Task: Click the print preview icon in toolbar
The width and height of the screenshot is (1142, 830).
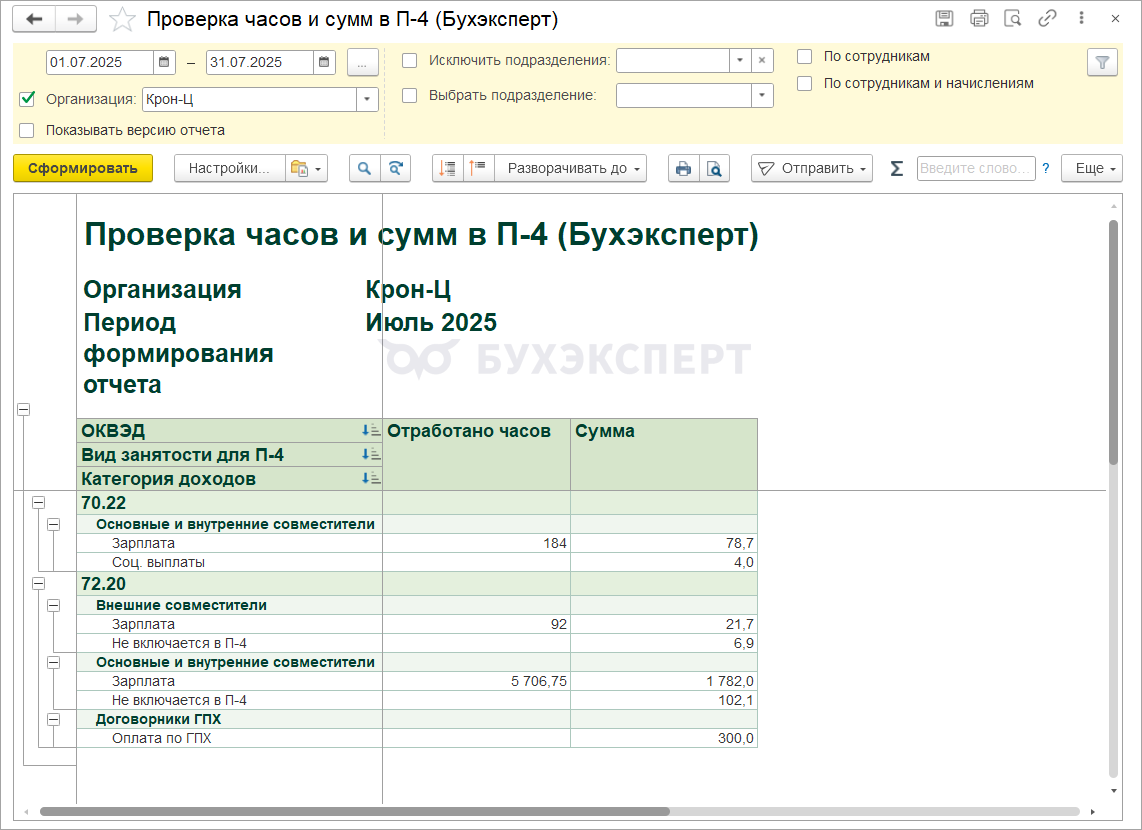Action: 714,169
